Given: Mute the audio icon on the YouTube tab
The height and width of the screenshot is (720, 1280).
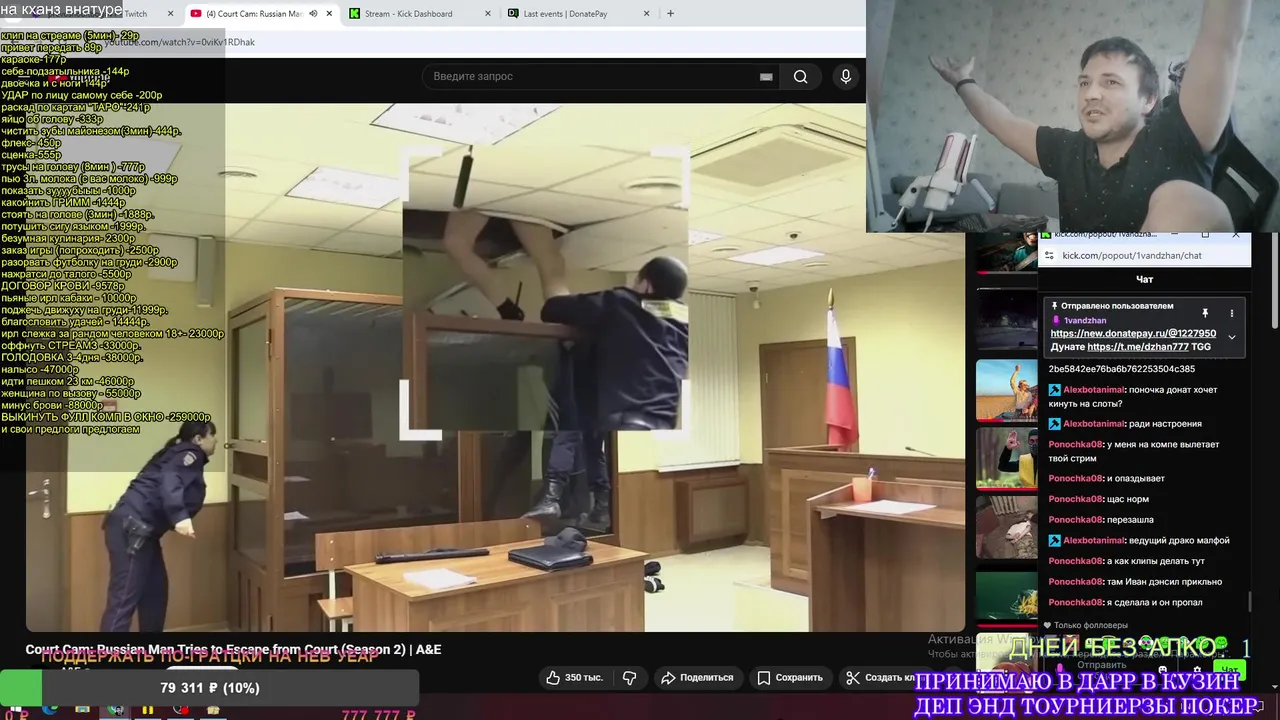Looking at the screenshot, I should coord(313,14).
